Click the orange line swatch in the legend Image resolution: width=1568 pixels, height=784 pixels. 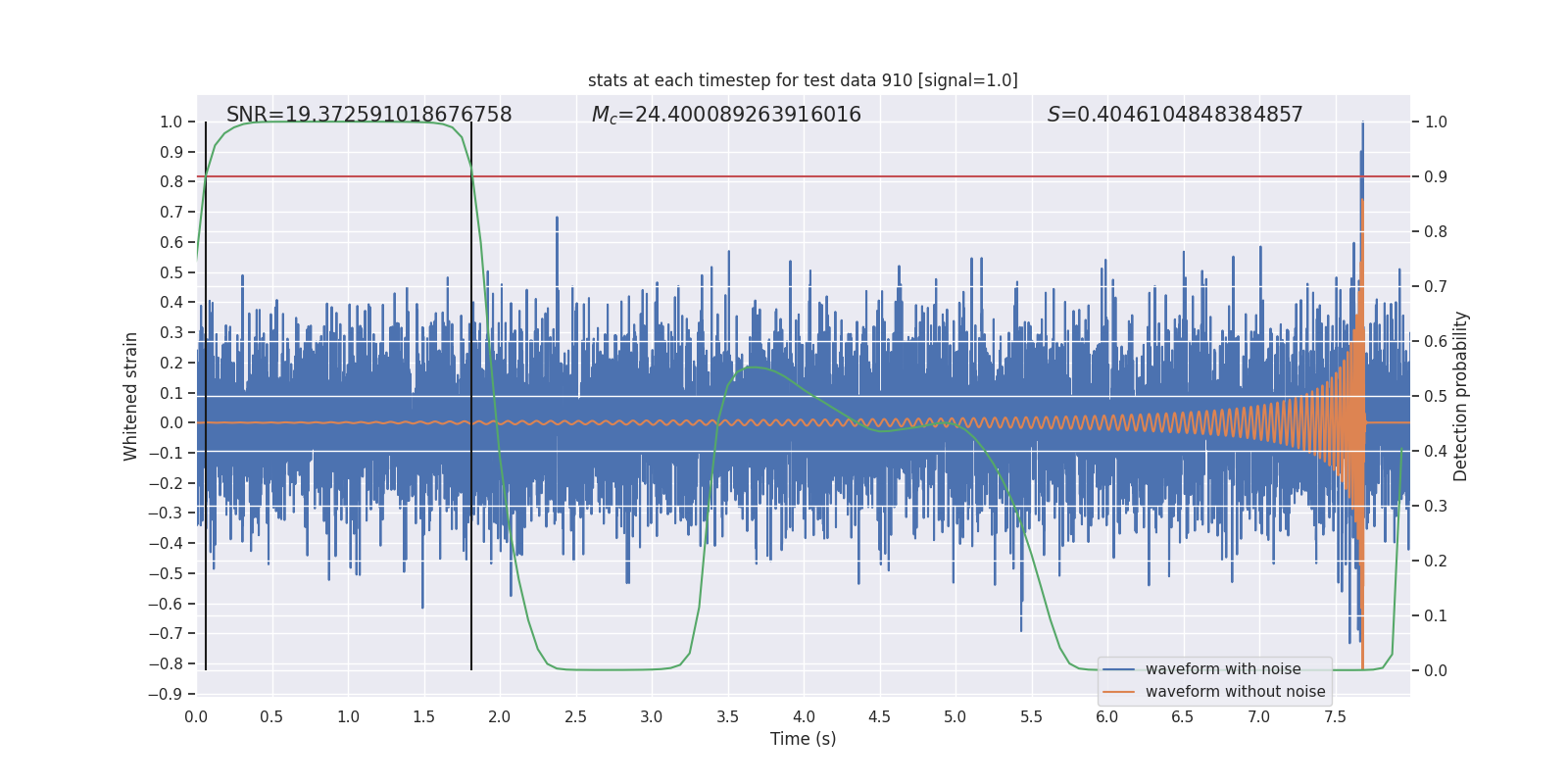(1118, 692)
